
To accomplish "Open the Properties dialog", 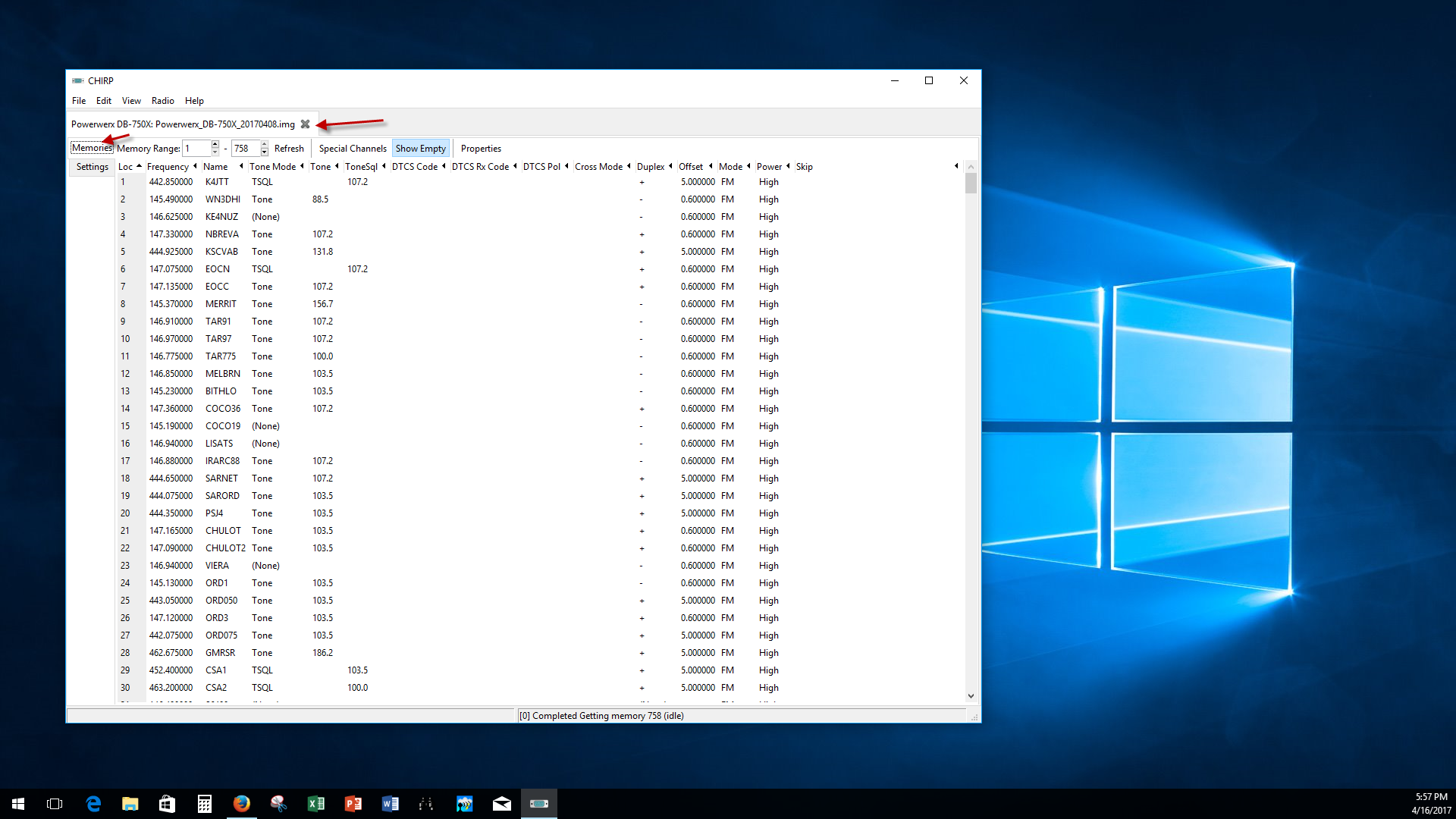I will click(481, 149).
